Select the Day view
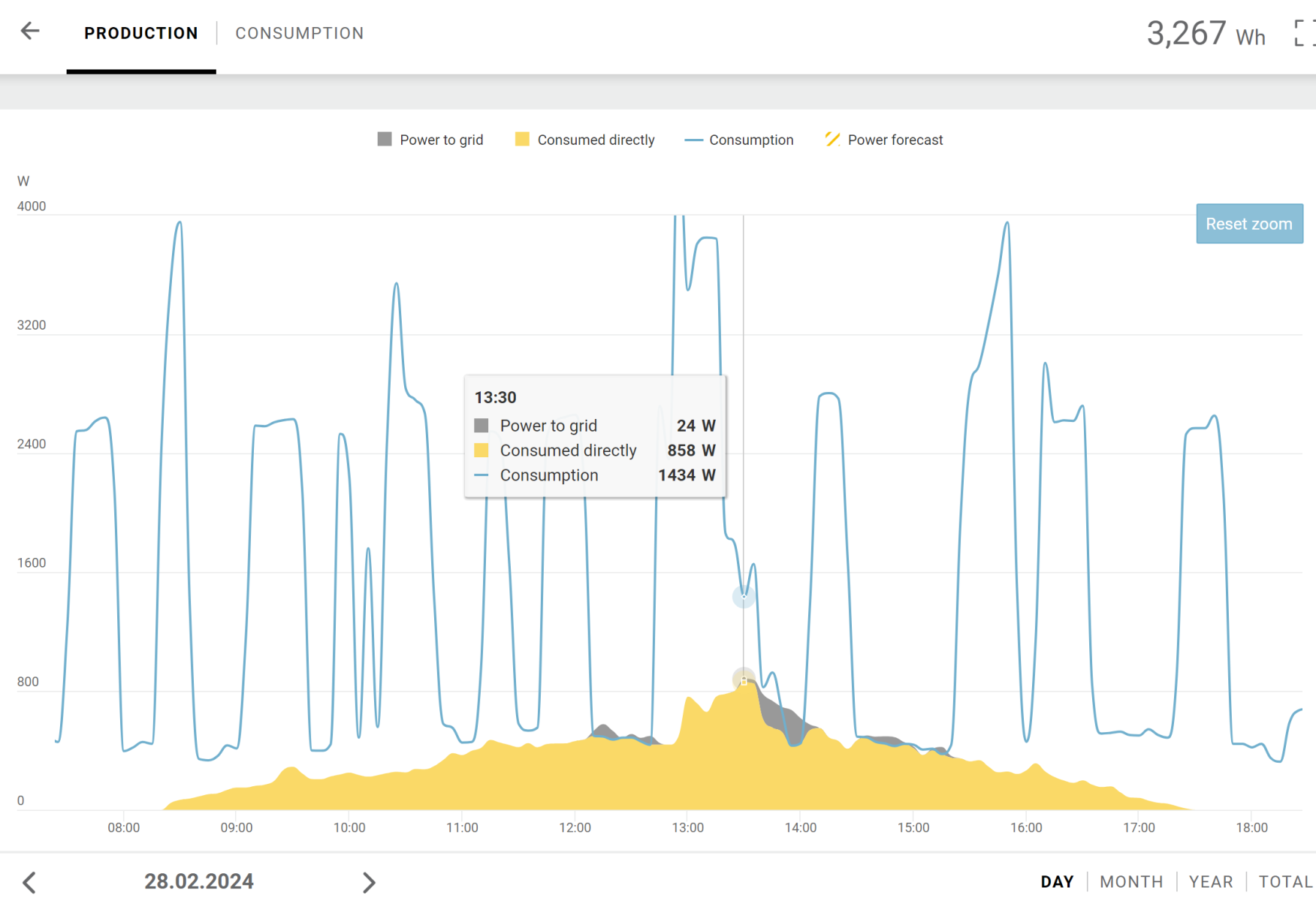1316x901 pixels. coord(1057,881)
